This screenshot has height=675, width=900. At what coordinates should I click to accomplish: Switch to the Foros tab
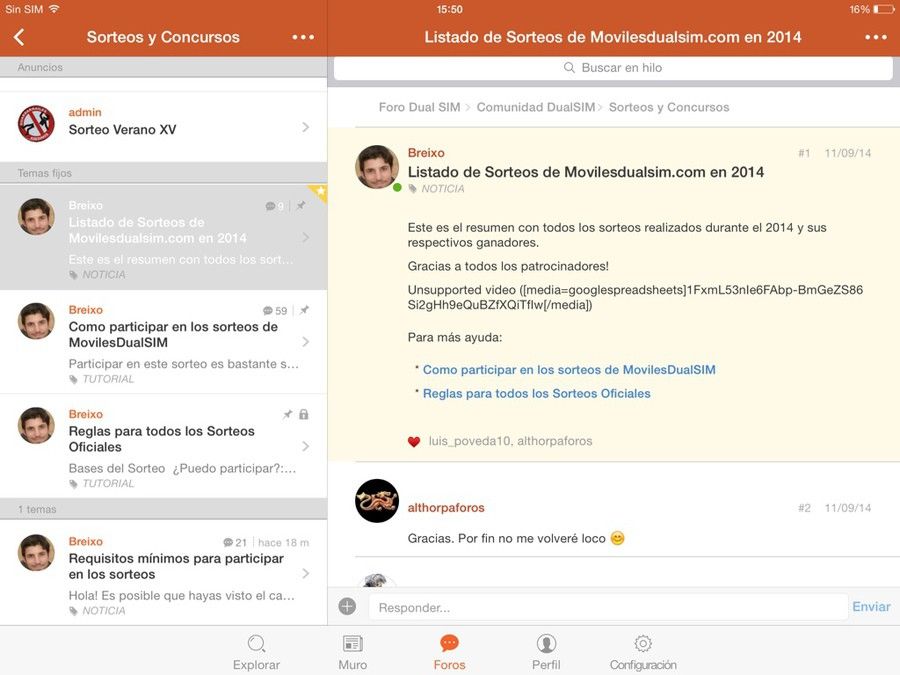click(x=449, y=653)
